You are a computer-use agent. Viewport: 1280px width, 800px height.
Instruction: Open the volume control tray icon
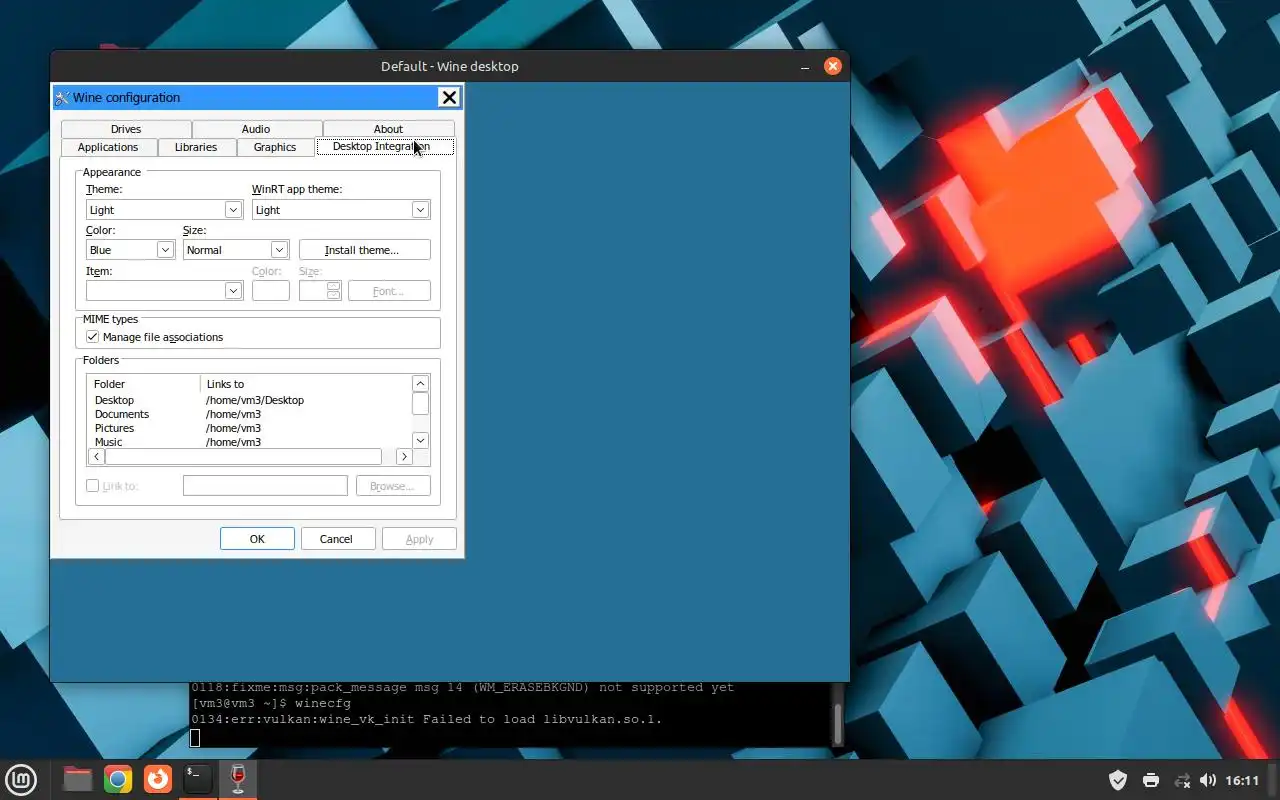tap(1208, 780)
